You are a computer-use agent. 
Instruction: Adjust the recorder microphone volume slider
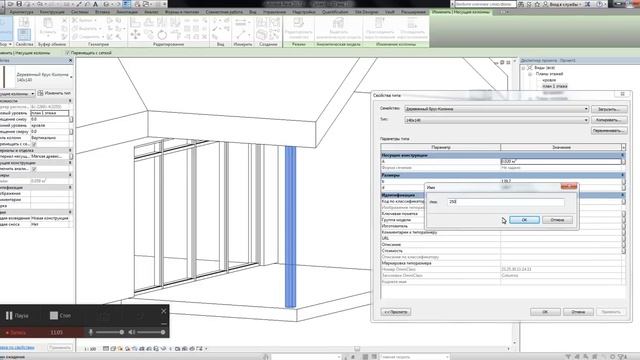[x=109, y=332]
